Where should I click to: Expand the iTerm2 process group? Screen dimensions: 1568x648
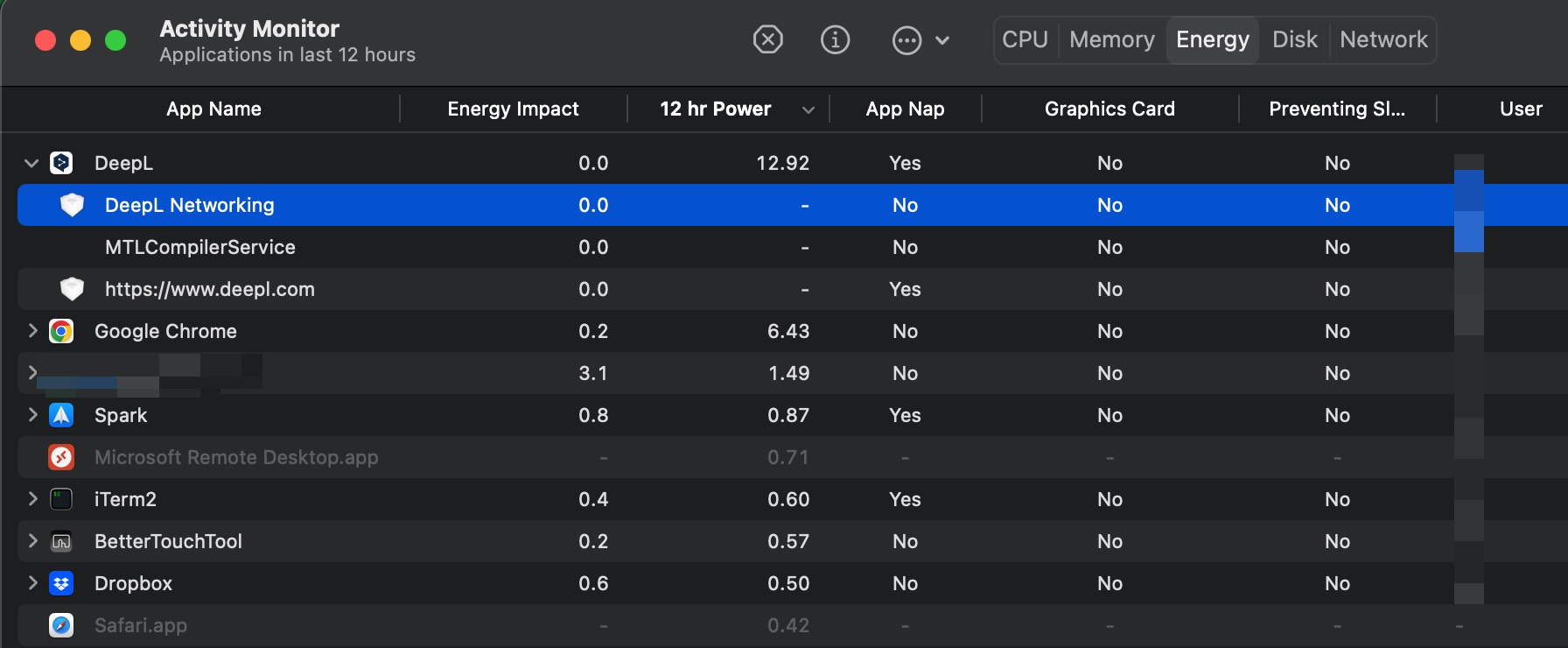coord(32,498)
